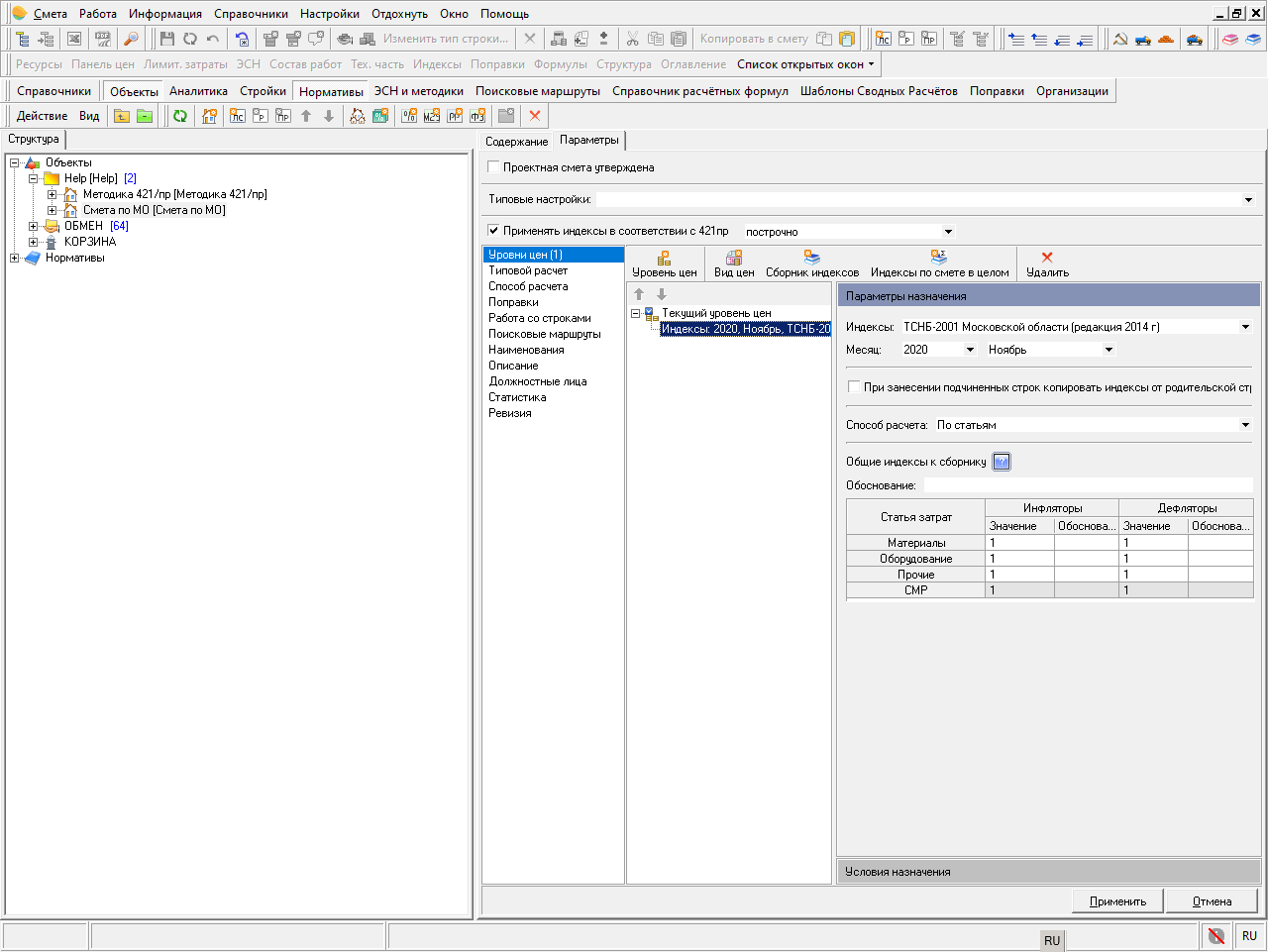The image size is (1268, 952).
Task: Click the Excel export icon in top toolbar
Action: pyautogui.click(x=74, y=39)
